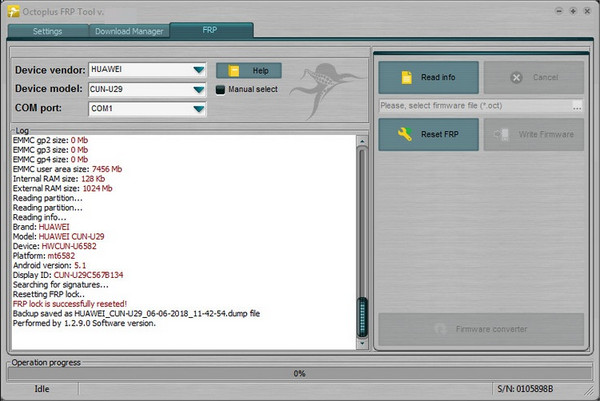Click the firmware file path field
This screenshot has height=401, width=600.
coord(473,105)
